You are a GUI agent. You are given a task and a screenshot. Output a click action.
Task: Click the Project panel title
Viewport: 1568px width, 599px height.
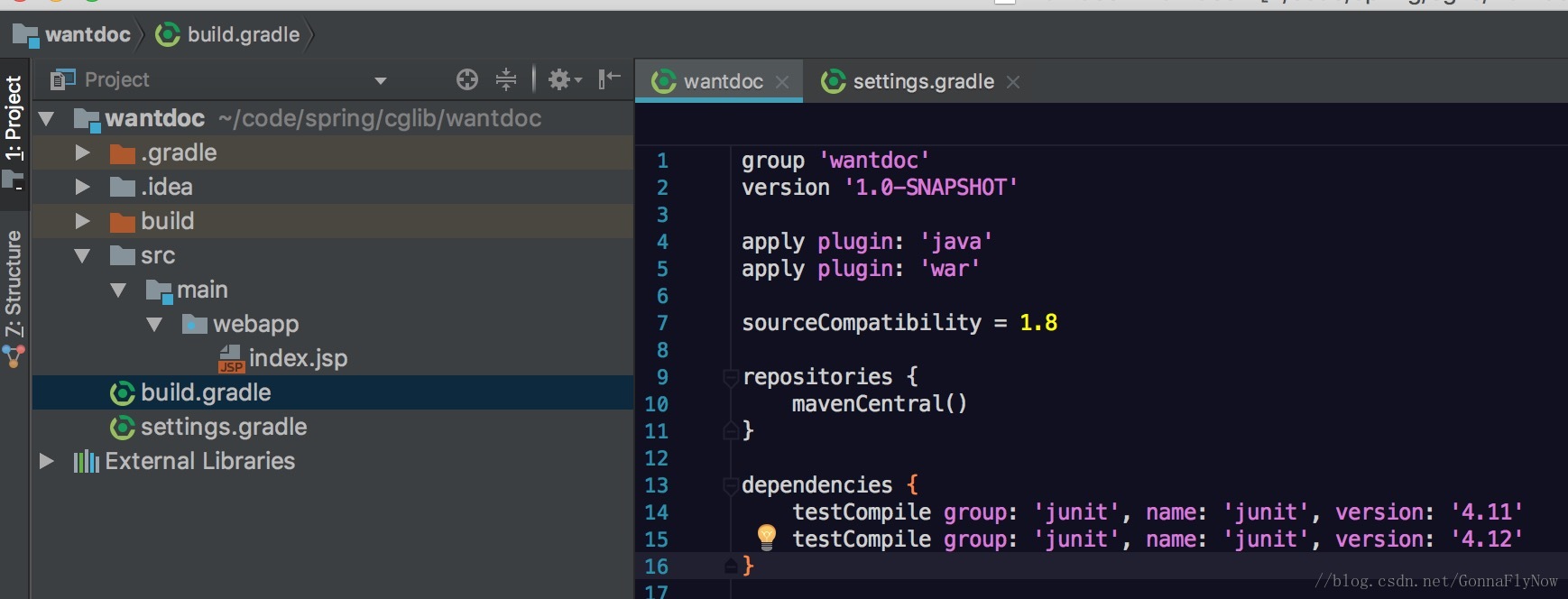pyautogui.click(x=116, y=80)
